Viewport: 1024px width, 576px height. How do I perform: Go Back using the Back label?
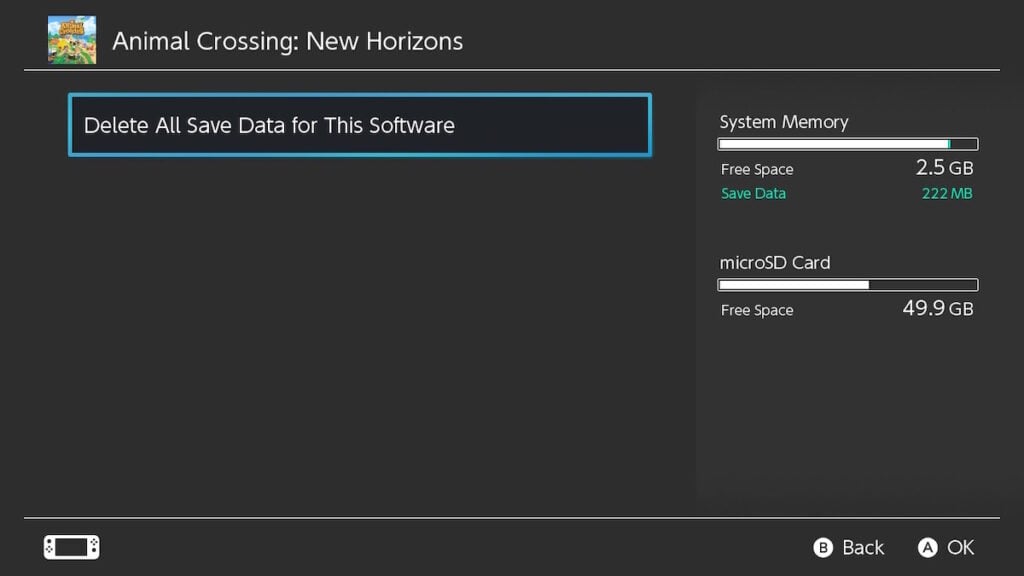tap(861, 547)
